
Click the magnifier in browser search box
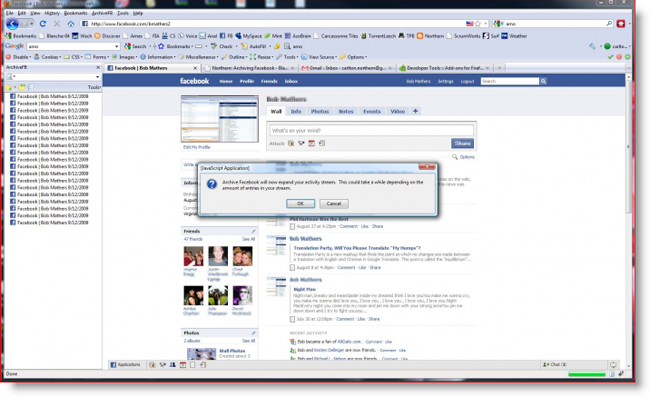[609, 24]
